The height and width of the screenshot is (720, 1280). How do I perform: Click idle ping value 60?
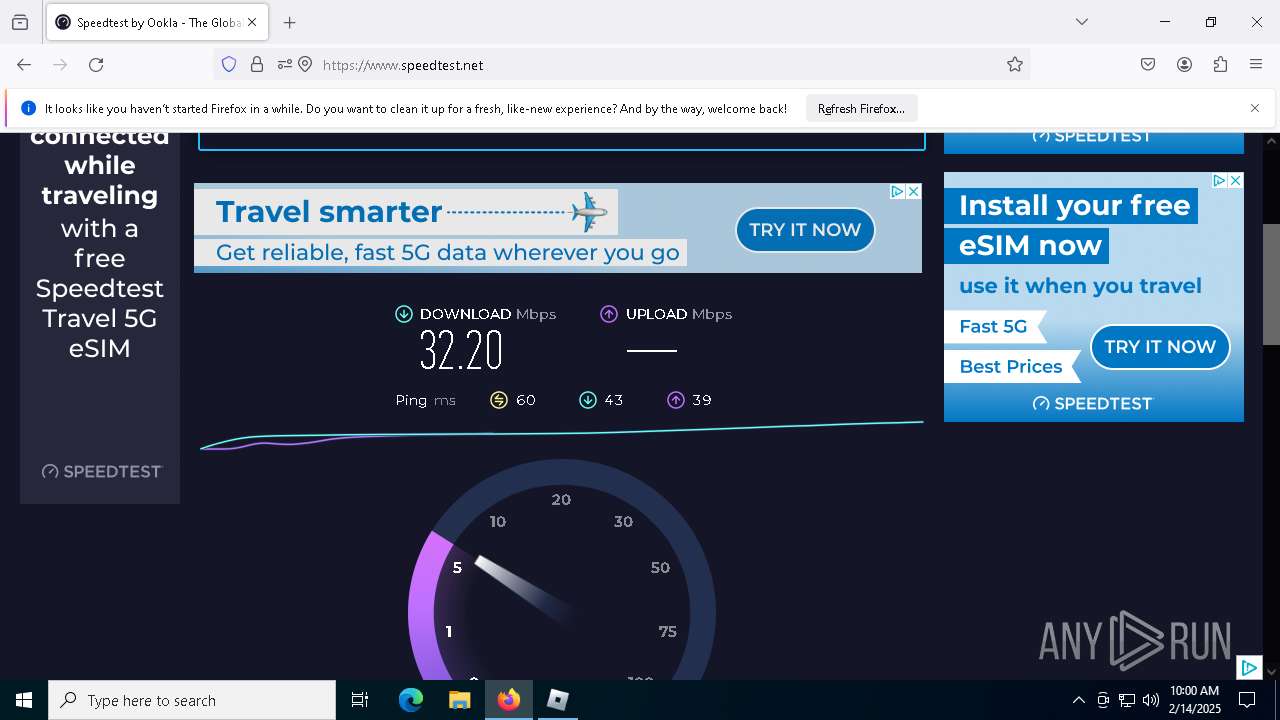[526, 400]
